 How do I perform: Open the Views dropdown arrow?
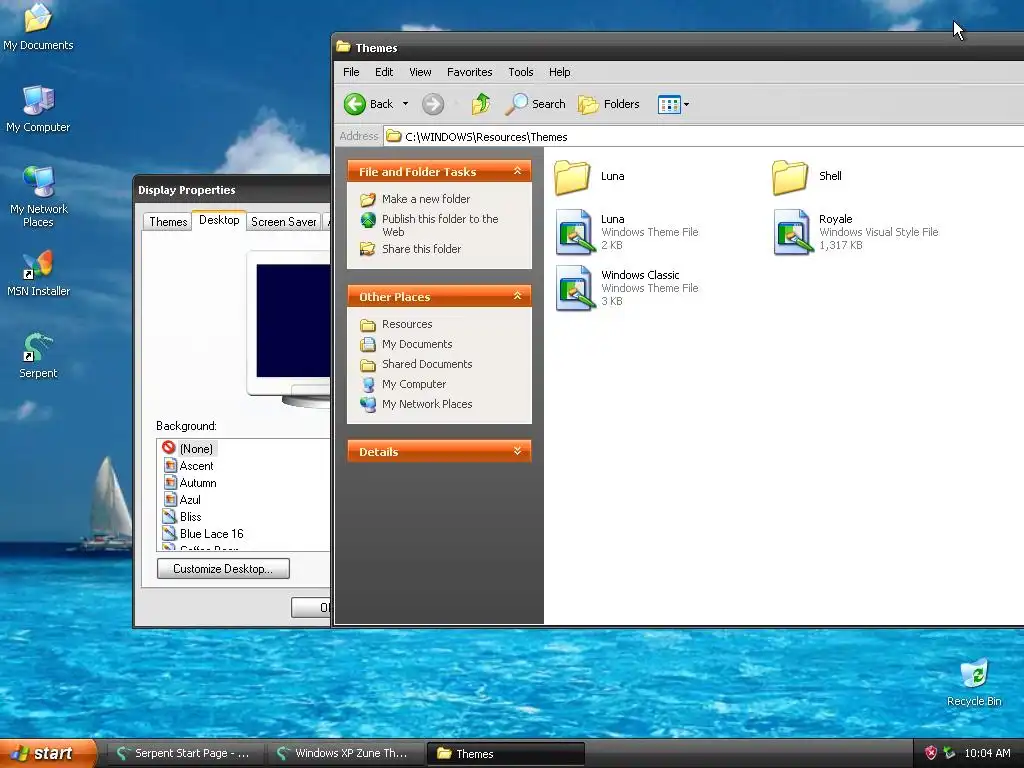point(686,104)
